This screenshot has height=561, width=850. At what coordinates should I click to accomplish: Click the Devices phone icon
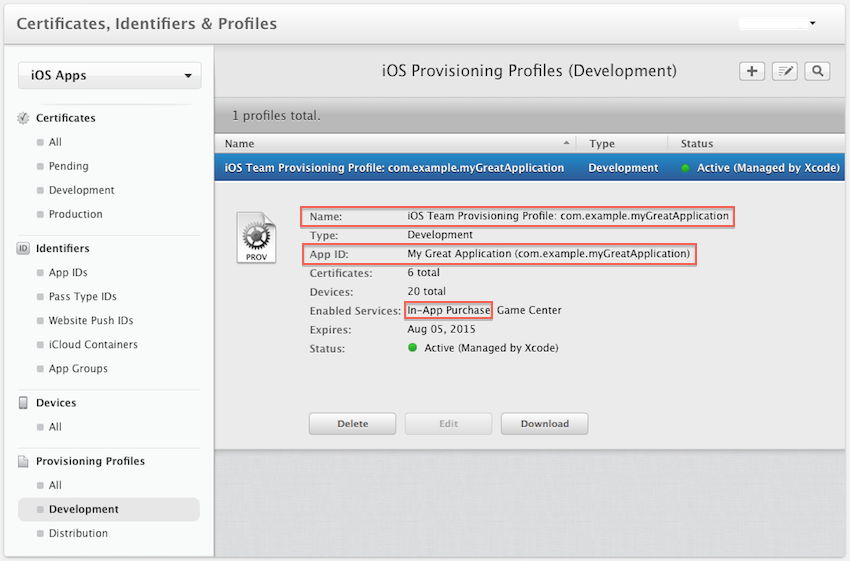click(24, 403)
